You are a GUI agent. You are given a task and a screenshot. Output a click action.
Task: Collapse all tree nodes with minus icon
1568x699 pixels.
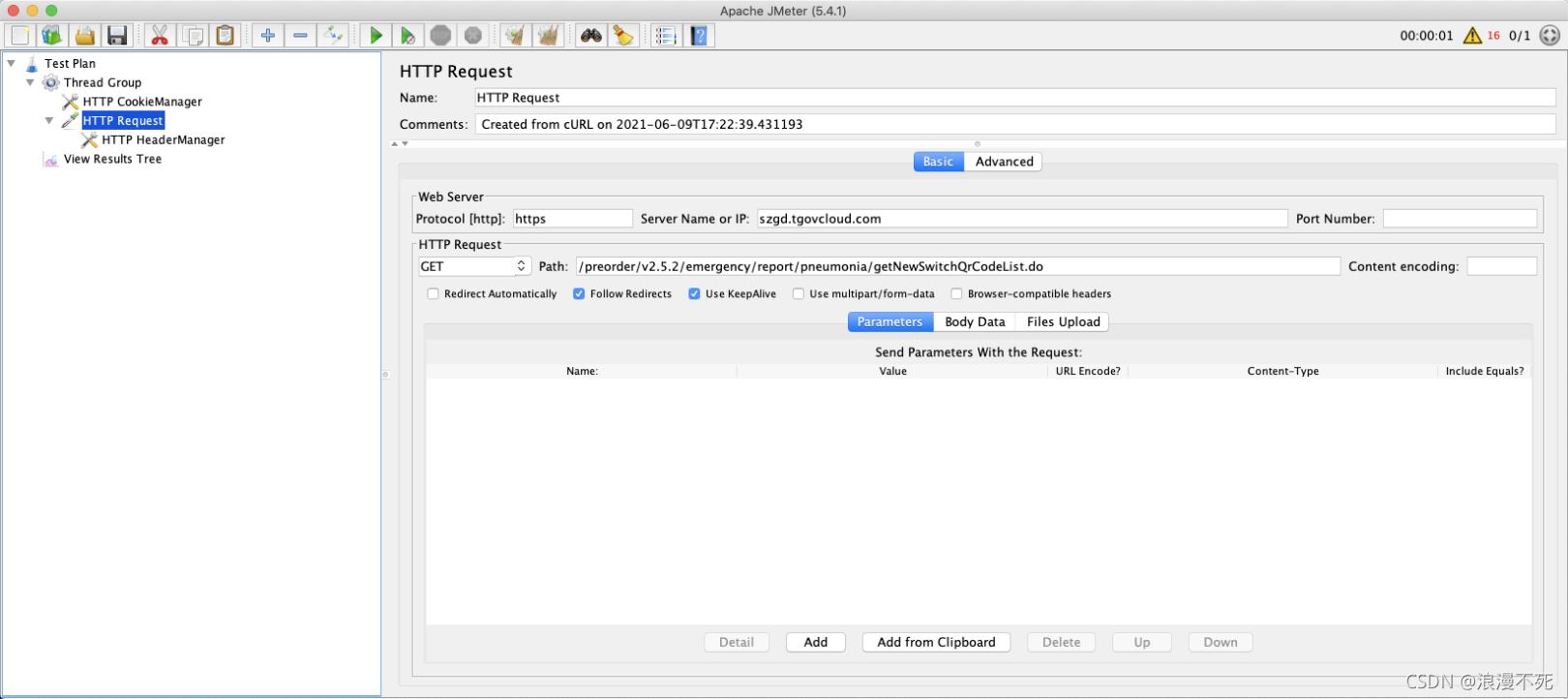pos(300,36)
